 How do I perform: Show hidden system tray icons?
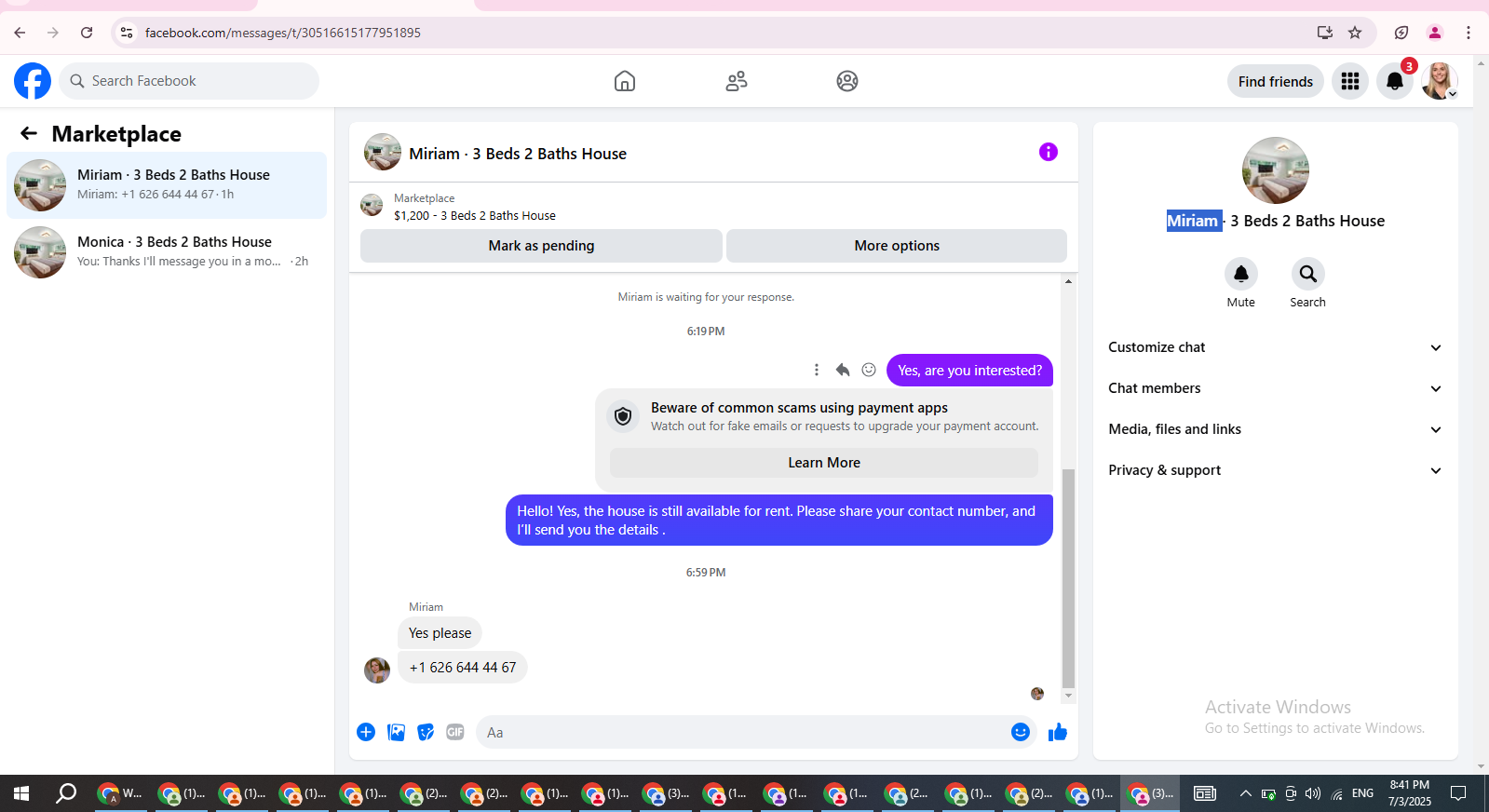point(1245,793)
